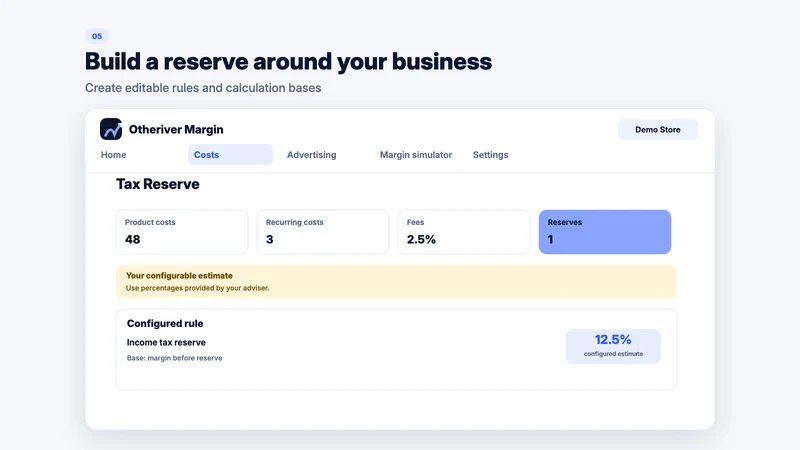Click the Tax Reserve heading
800x450 pixels.
pyautogui.click(x=158, y=184)
